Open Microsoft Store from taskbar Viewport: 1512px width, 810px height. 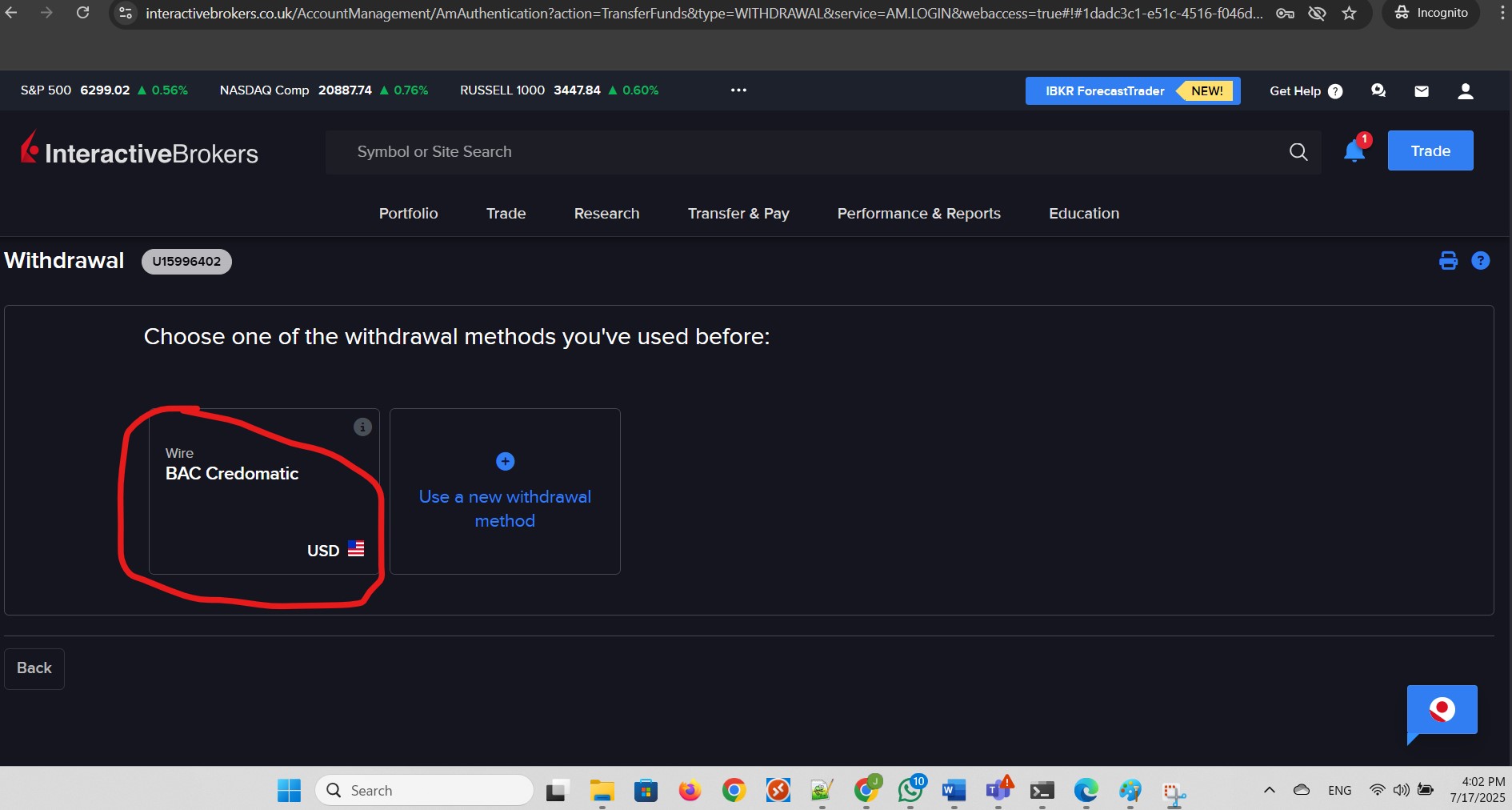tap(646, 791)
